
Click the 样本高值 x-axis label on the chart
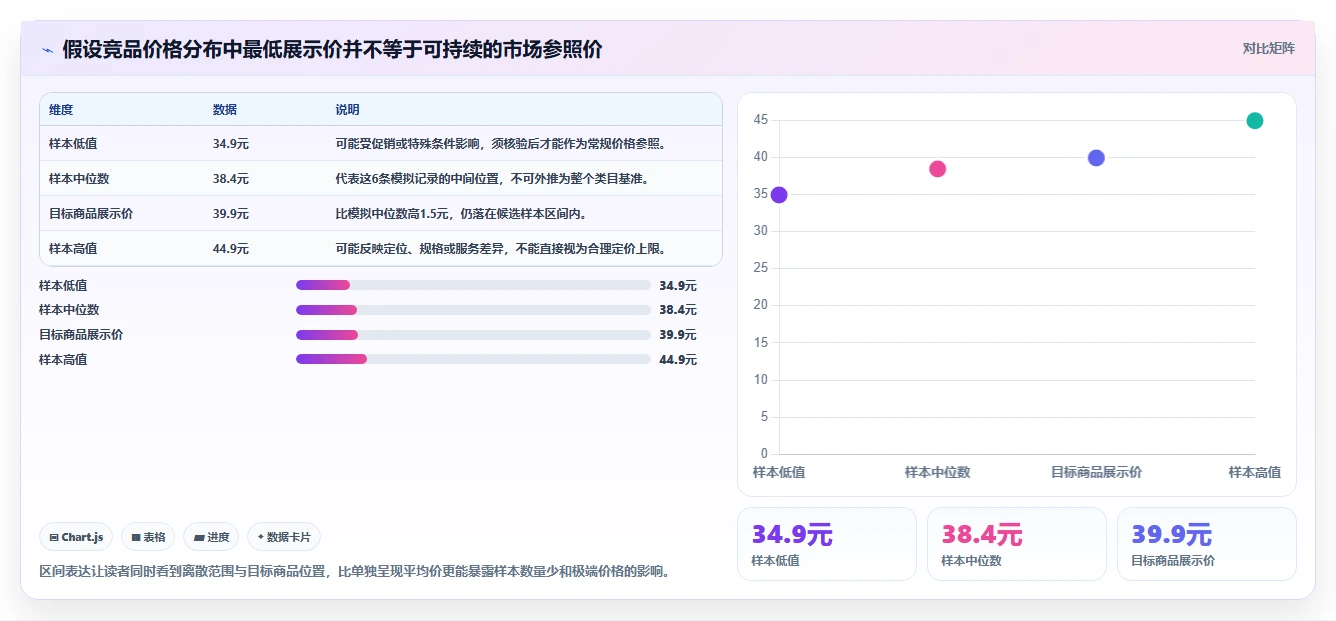pos(1255,472)
